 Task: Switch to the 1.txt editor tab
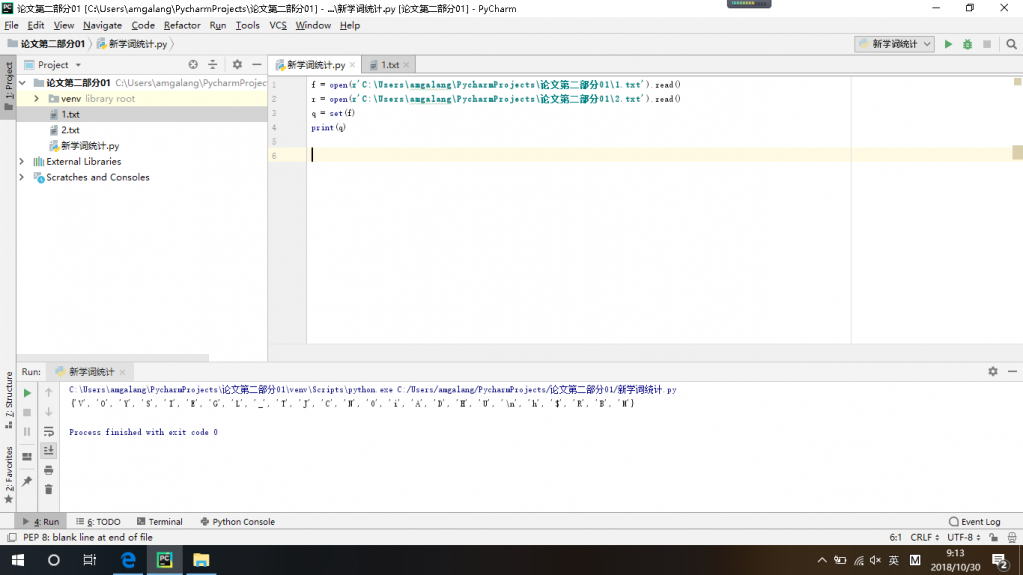389,65
